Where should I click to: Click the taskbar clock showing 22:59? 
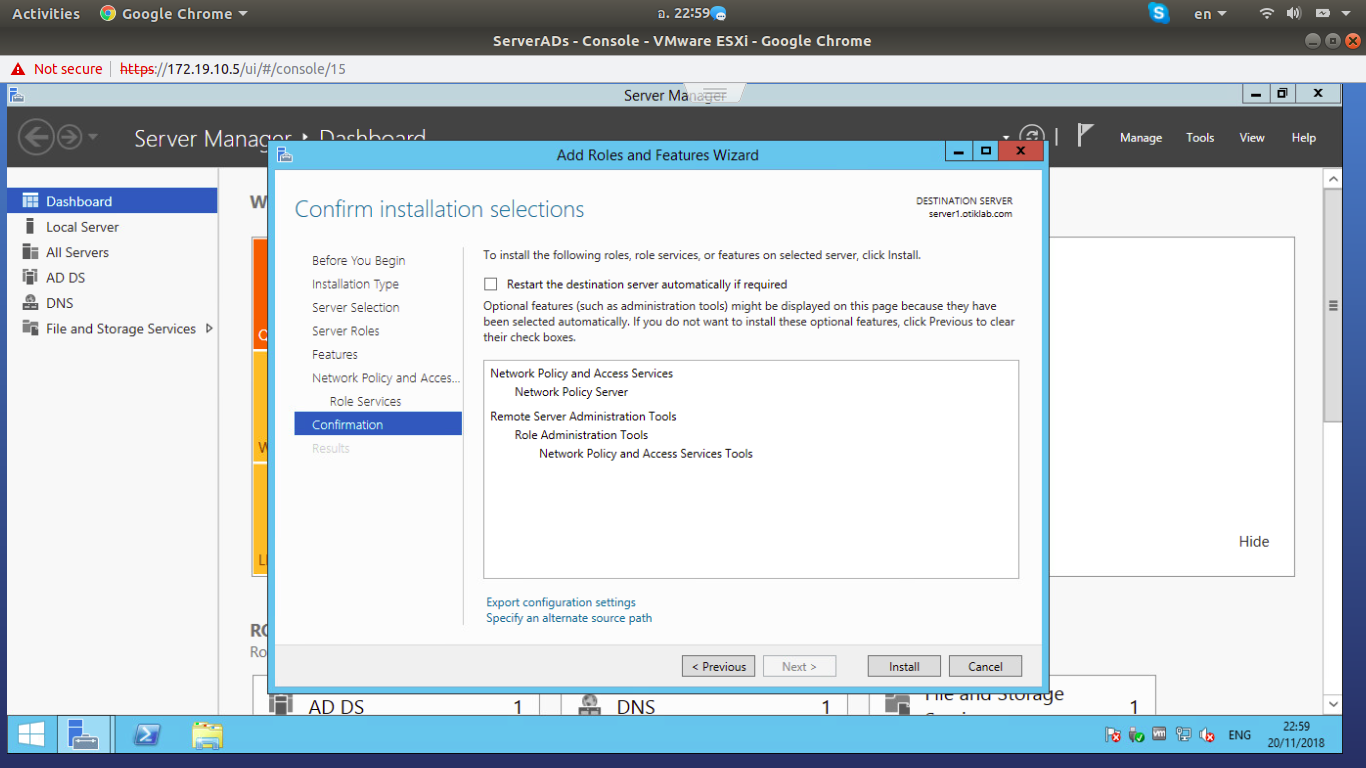[1295, 735]
